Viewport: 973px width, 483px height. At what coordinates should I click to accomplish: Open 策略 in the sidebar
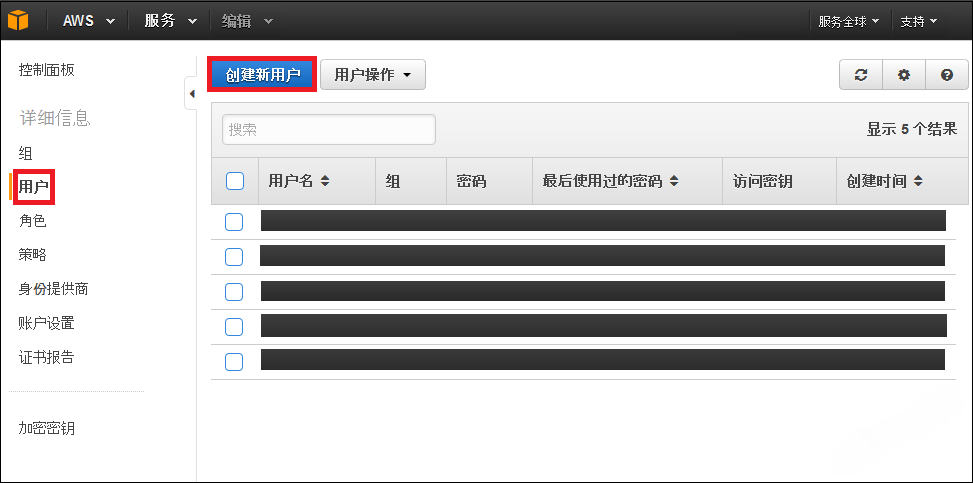pyautogui.click(x=32, y=255)
